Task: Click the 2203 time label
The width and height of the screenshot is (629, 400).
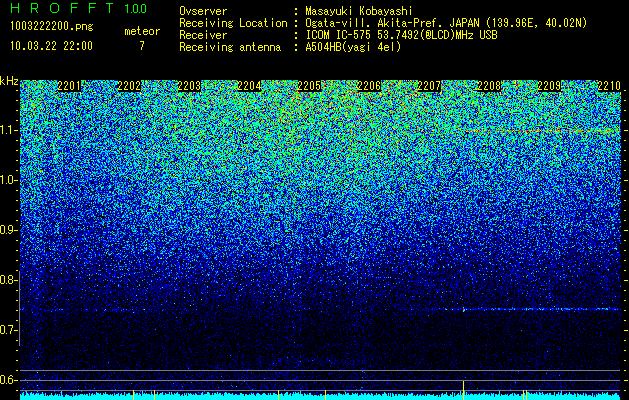Action: 189,86
